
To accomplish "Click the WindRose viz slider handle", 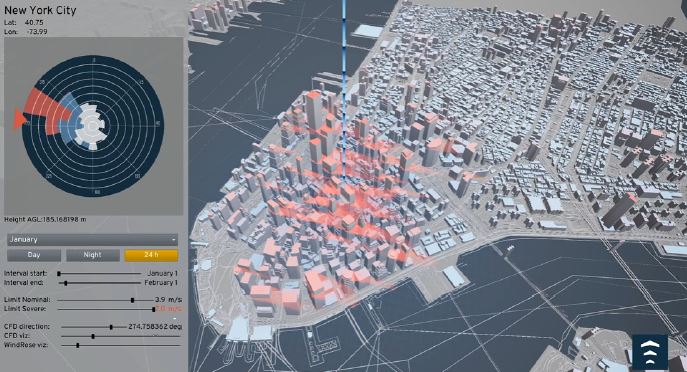I will tap(78, 346).
